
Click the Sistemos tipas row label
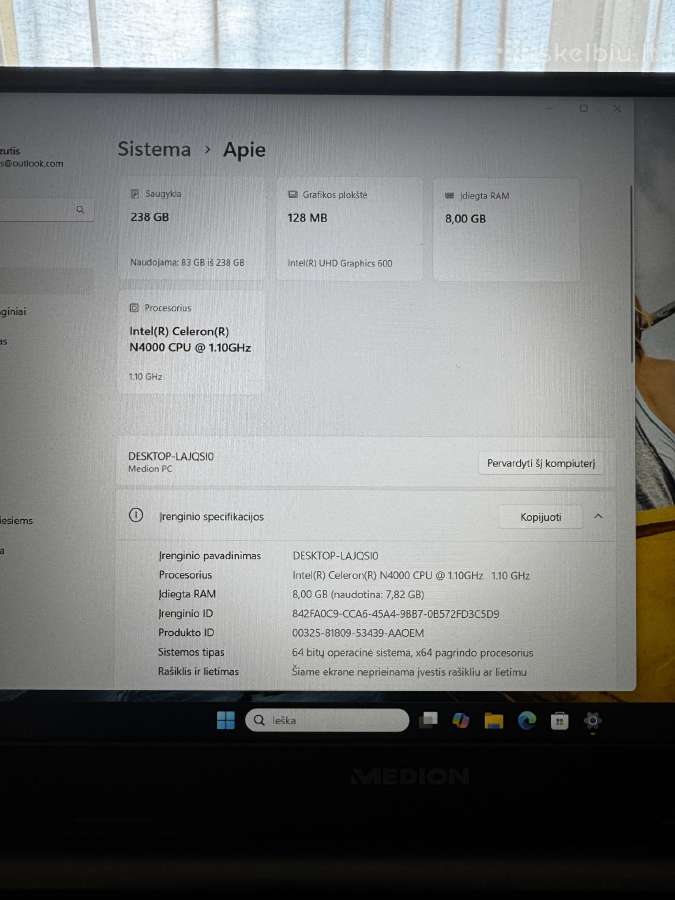(191, 652)
